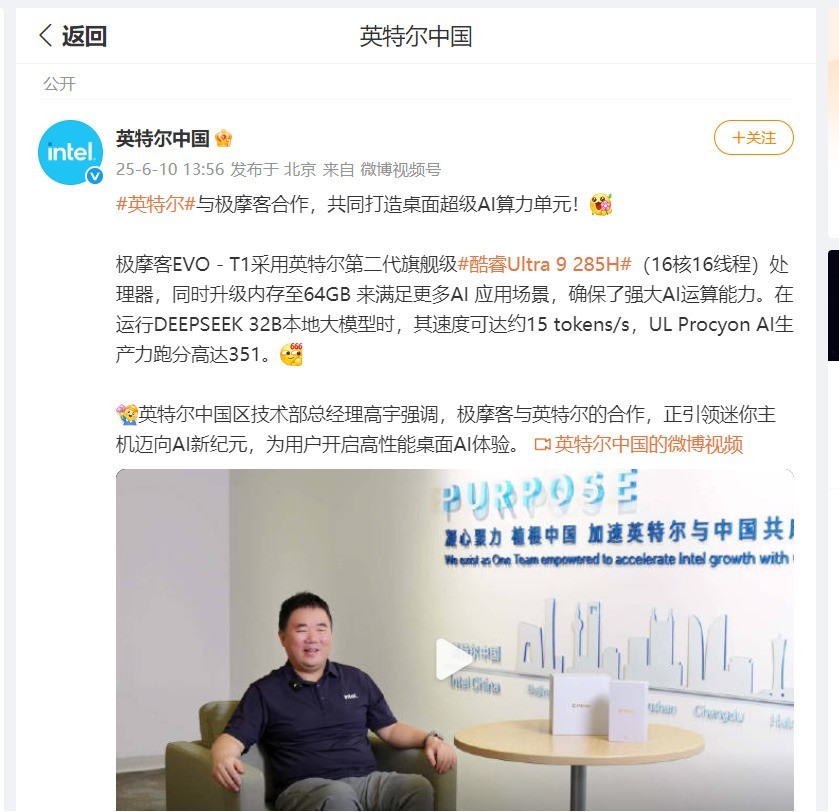Screen dimensions: 839x812
Task: Open the 英特尔中国的微博视频 link
Action: [x=649, y=444]
